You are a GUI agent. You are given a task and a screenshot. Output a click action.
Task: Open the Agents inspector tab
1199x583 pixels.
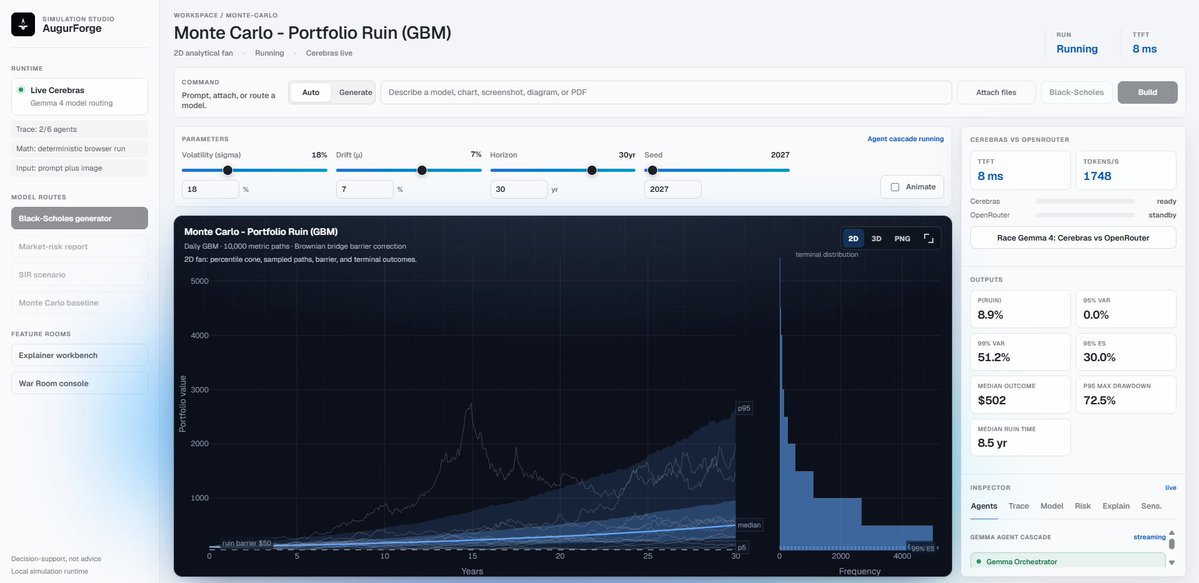pos(983,506)
